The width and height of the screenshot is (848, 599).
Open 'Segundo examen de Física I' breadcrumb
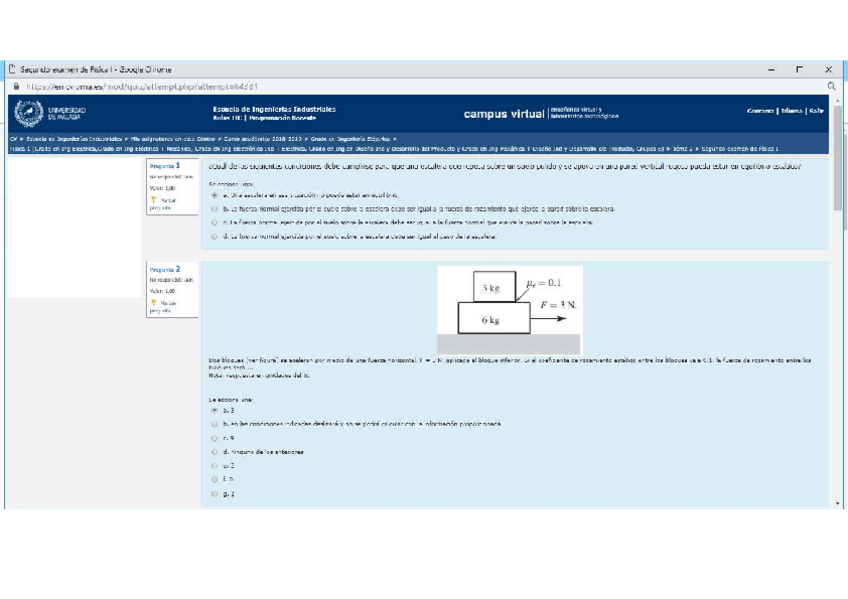click(x=740, y=149)
